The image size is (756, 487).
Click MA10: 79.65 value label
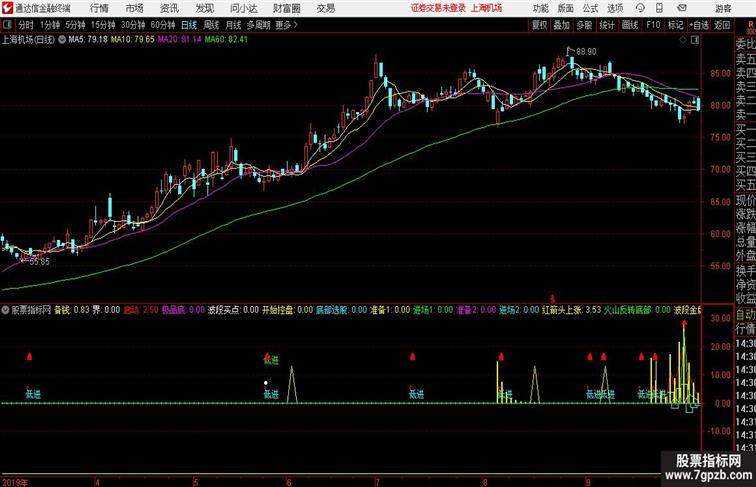(x=133, y=40)
